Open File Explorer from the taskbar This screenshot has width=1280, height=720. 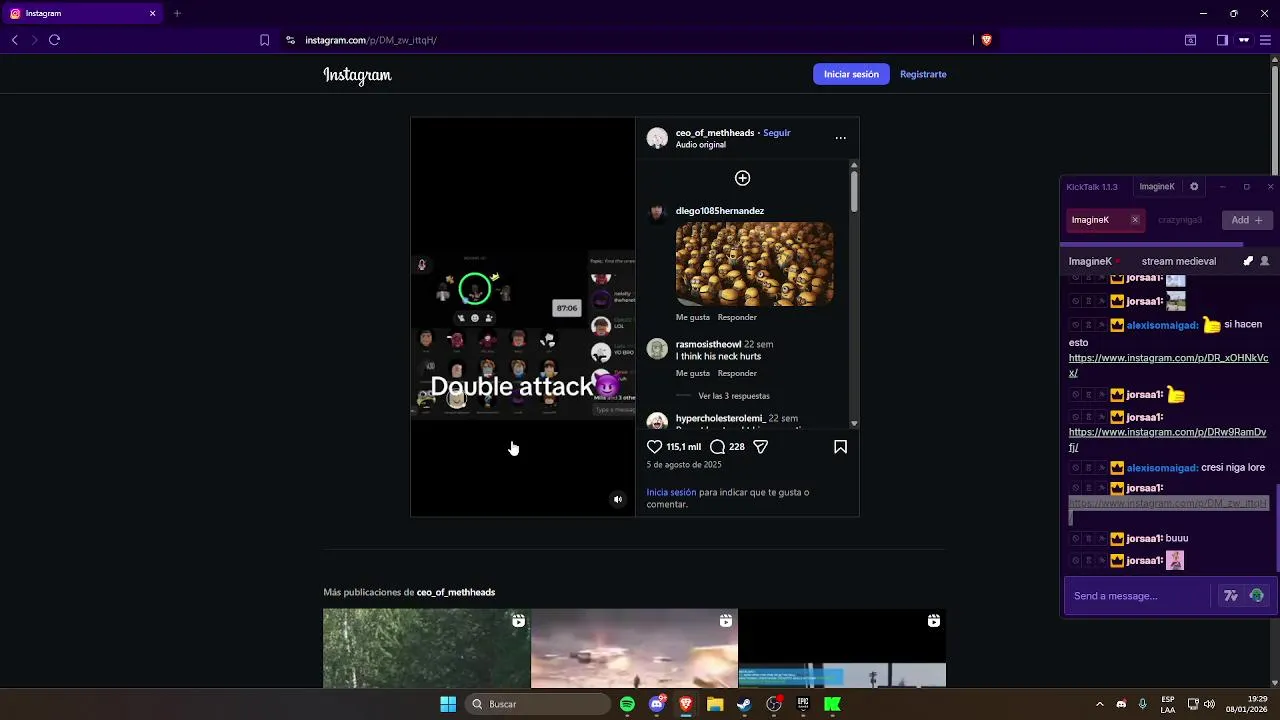tap(715, 704)
